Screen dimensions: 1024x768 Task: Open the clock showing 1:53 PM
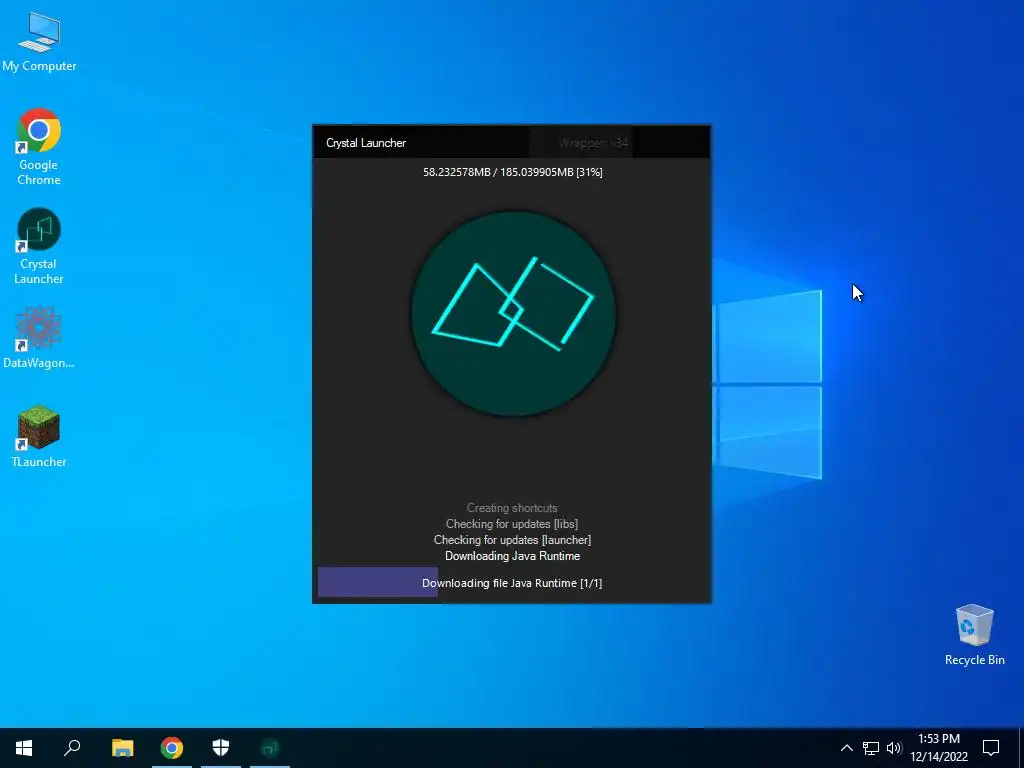click(939, 748)
